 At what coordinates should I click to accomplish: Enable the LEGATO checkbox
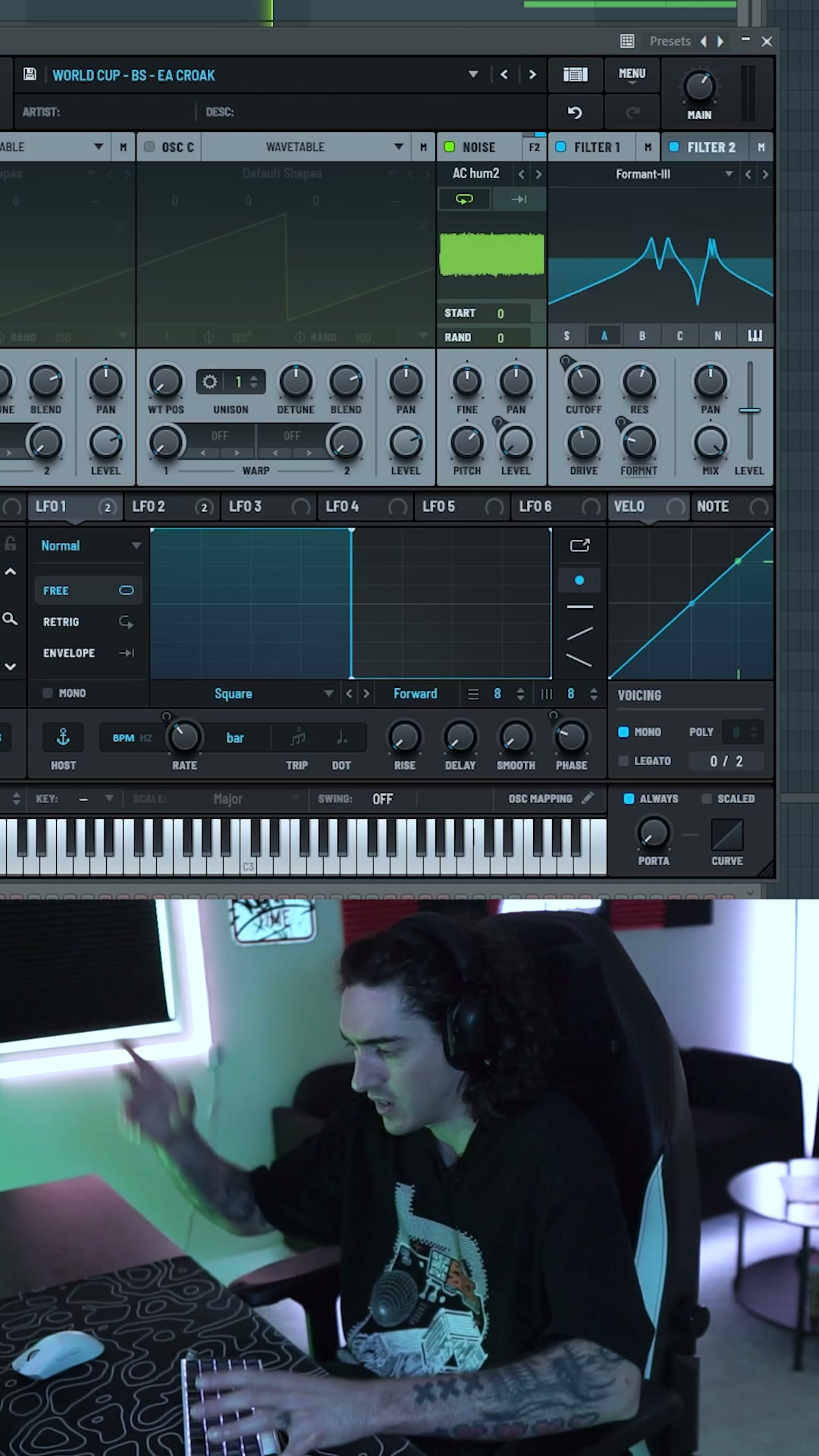[623, 761]
